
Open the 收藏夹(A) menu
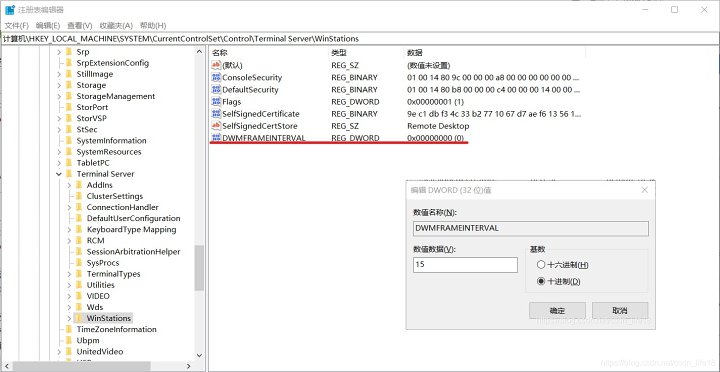pyautogui.click(x=116, y=25)
